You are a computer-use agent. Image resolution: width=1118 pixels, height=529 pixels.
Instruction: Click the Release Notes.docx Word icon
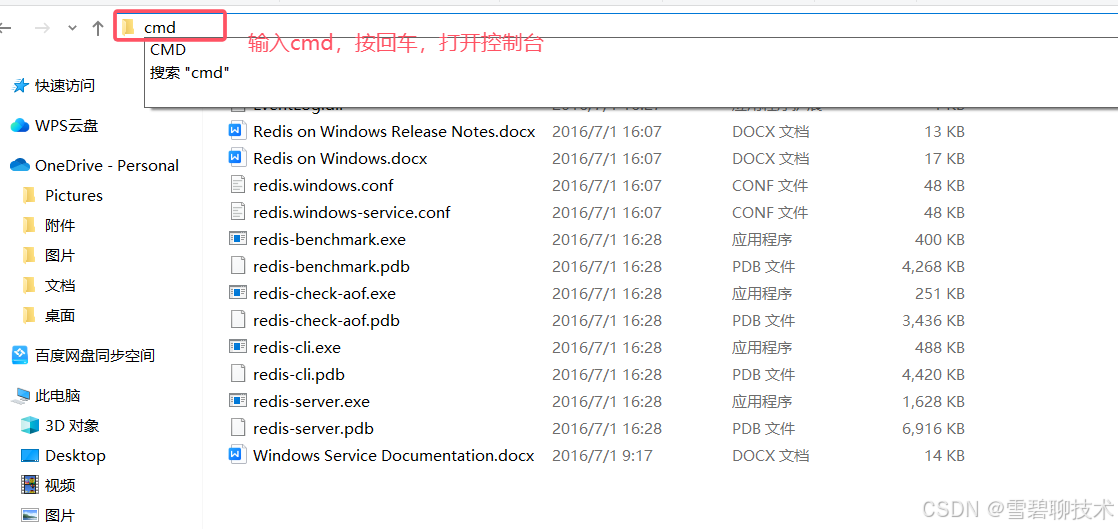[x=237, y=130]
